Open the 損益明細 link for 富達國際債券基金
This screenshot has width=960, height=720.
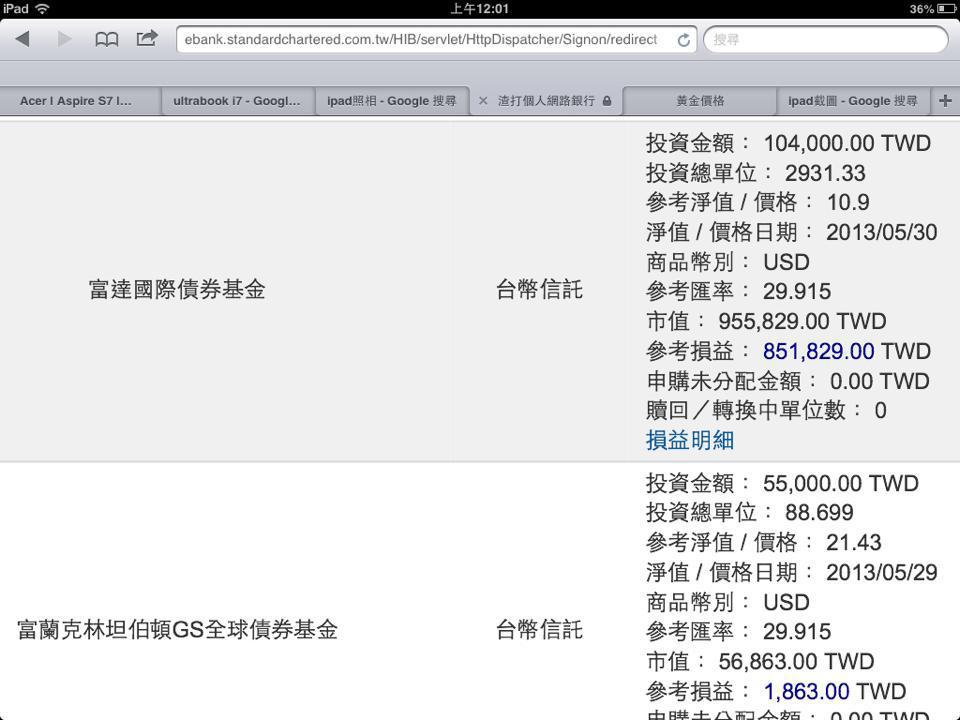(x=690, y=440)
